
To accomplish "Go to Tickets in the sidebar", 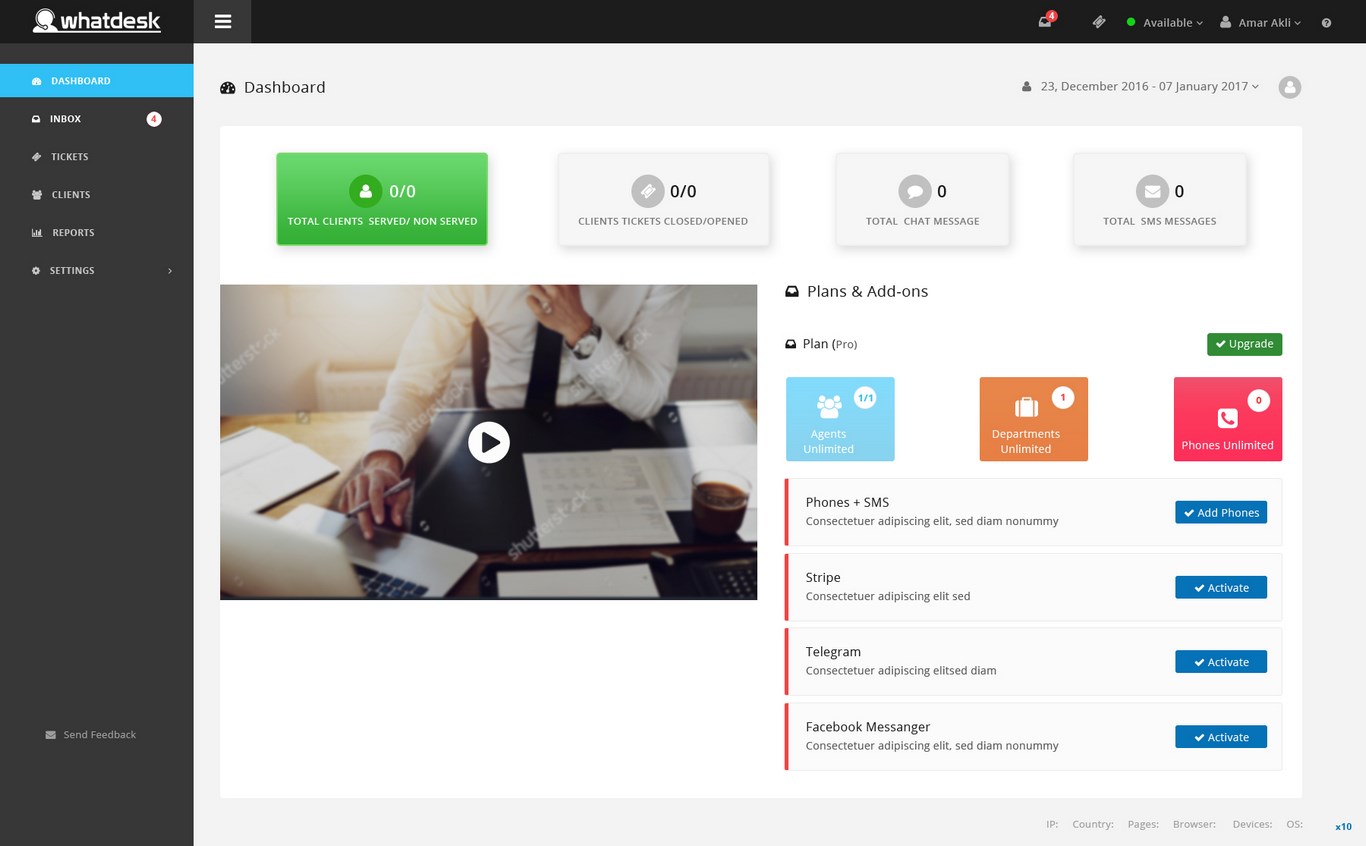I will [x=70, y=157].
